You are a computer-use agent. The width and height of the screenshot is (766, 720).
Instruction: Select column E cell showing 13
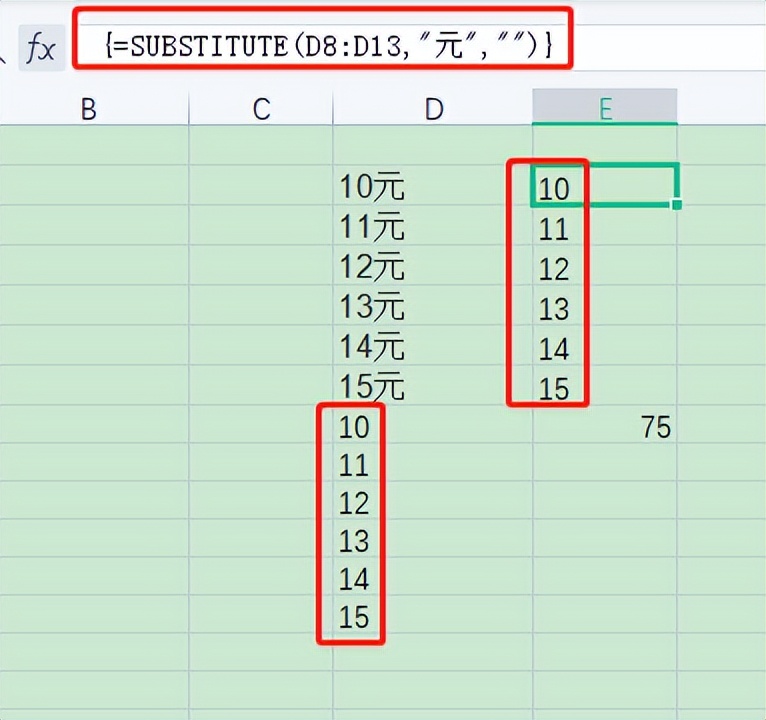pos(605,306)
